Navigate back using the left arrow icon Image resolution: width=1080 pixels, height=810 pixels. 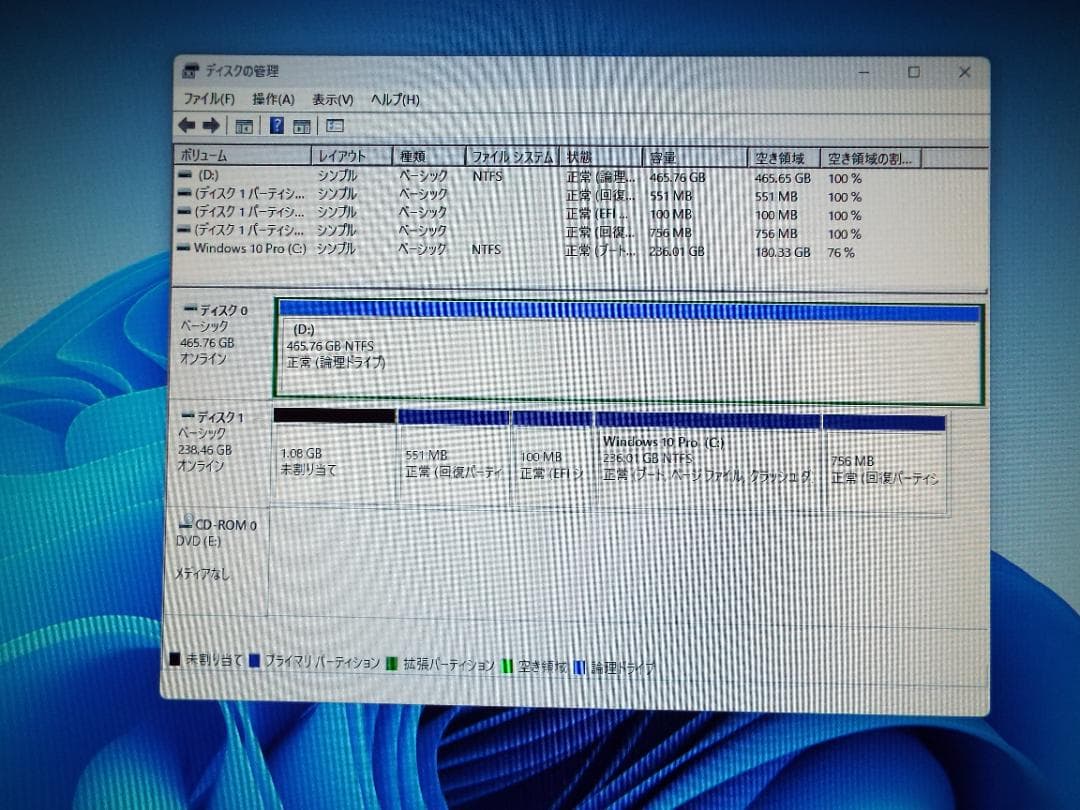tap(186, 124)
